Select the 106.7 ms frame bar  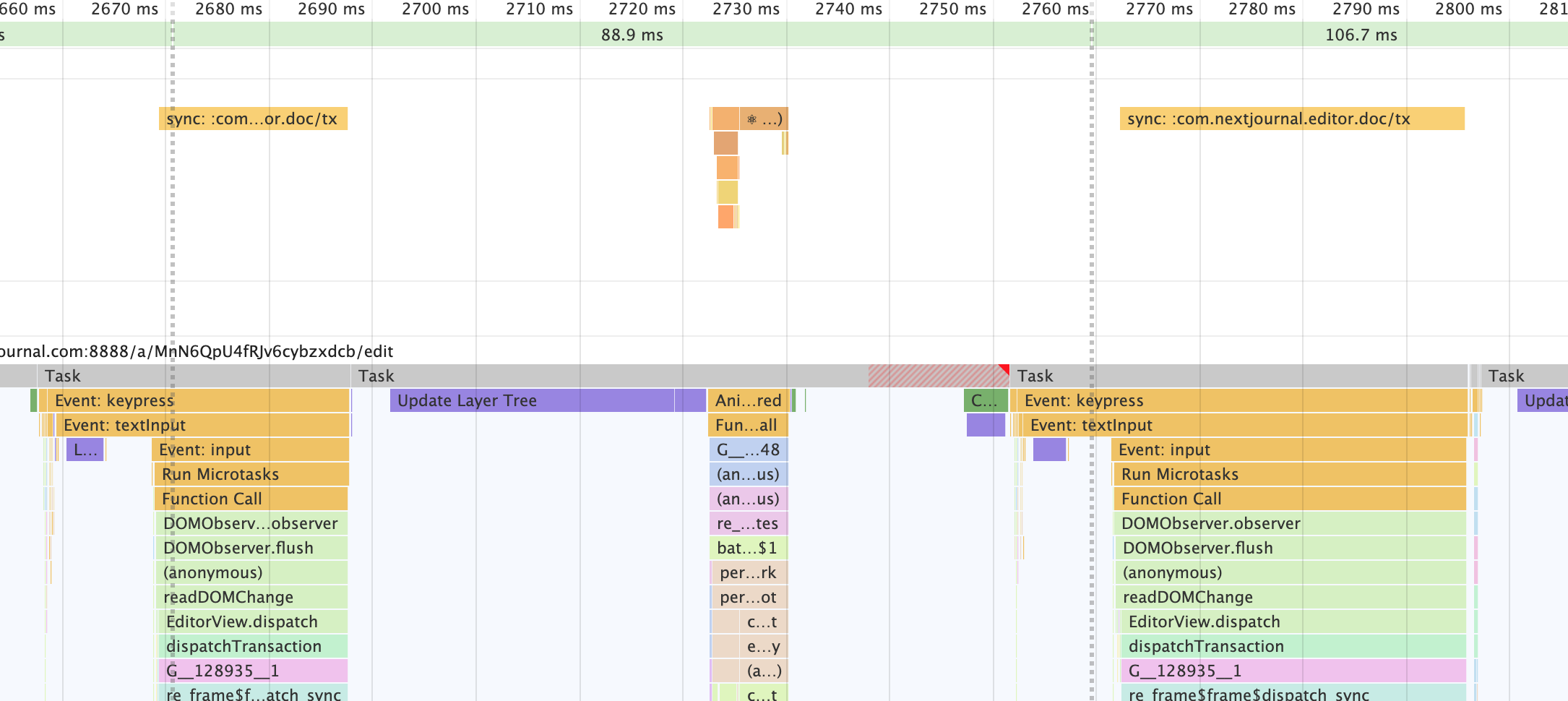tap(1330, 35)
